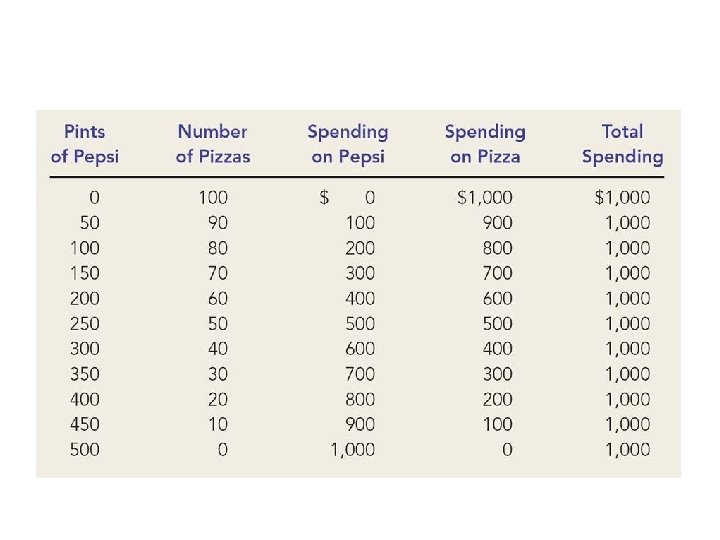The height and width of the screenshot is (540, 720).
Task: Select the $1,000 first-row Total Spending cell
Action: click(x=622, y=197)
